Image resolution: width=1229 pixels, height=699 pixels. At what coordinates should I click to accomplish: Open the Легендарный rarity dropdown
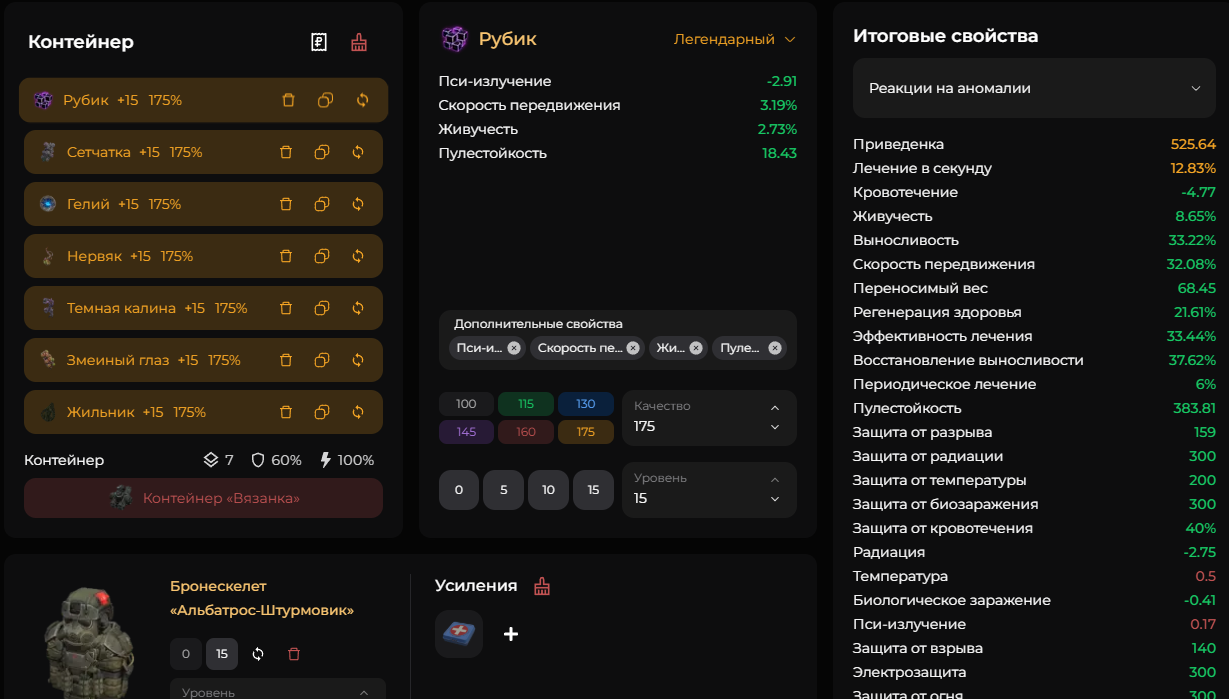[734, 40]
